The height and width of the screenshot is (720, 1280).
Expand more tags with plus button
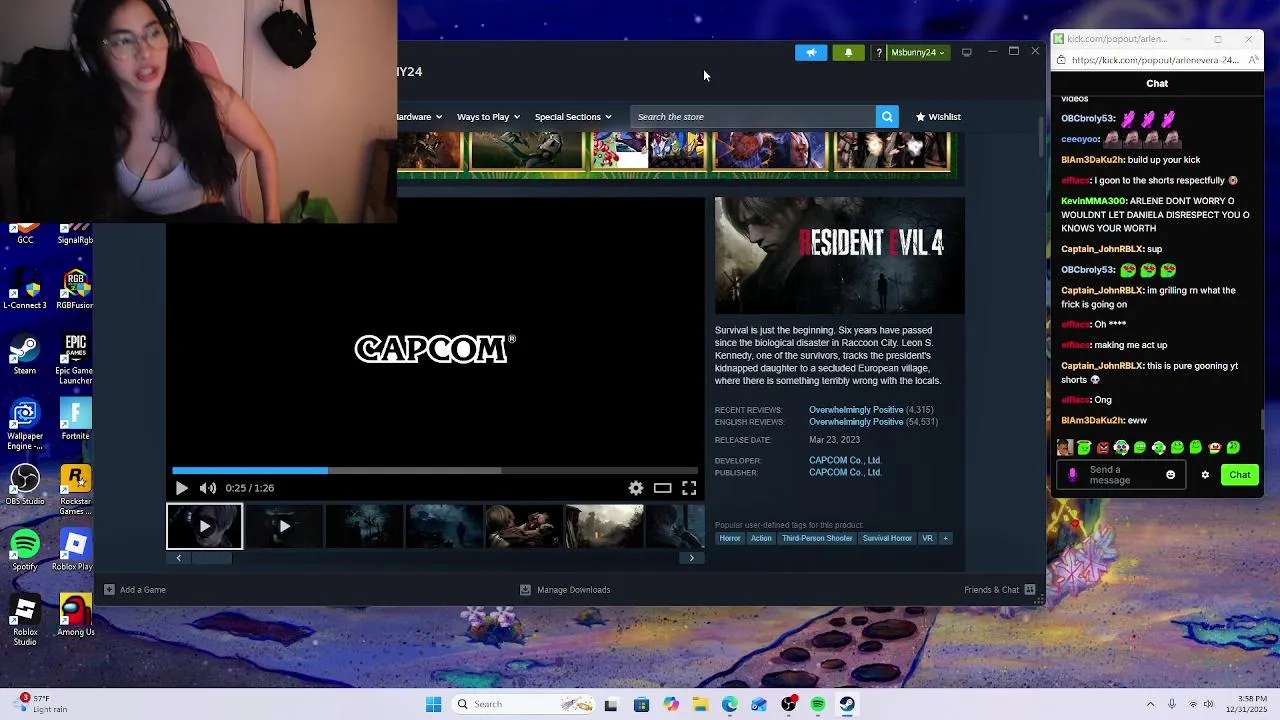(x=945, y=538)
